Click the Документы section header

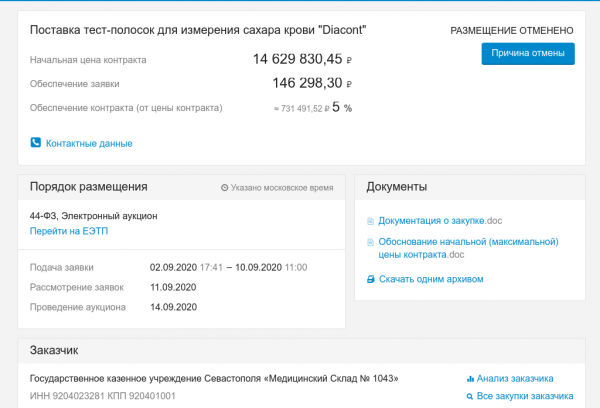point(397,187)
